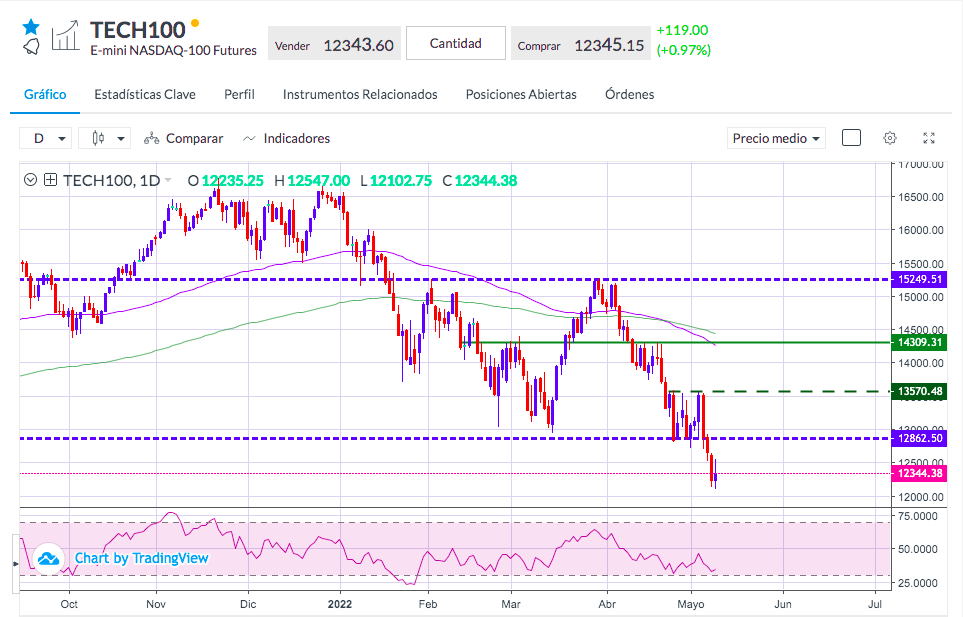
Task: Click the H 12547.00 high value
Action: coord(312,180)
